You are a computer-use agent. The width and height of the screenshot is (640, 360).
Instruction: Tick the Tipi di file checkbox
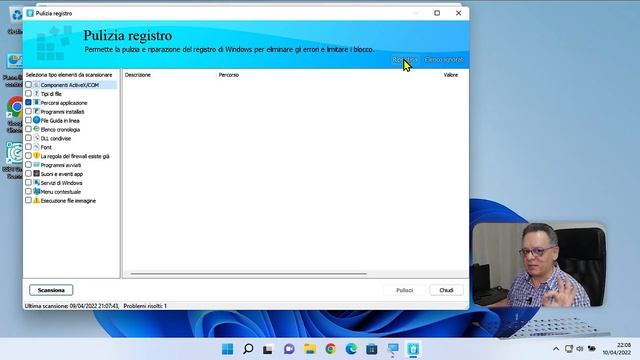tap(28, 93)
